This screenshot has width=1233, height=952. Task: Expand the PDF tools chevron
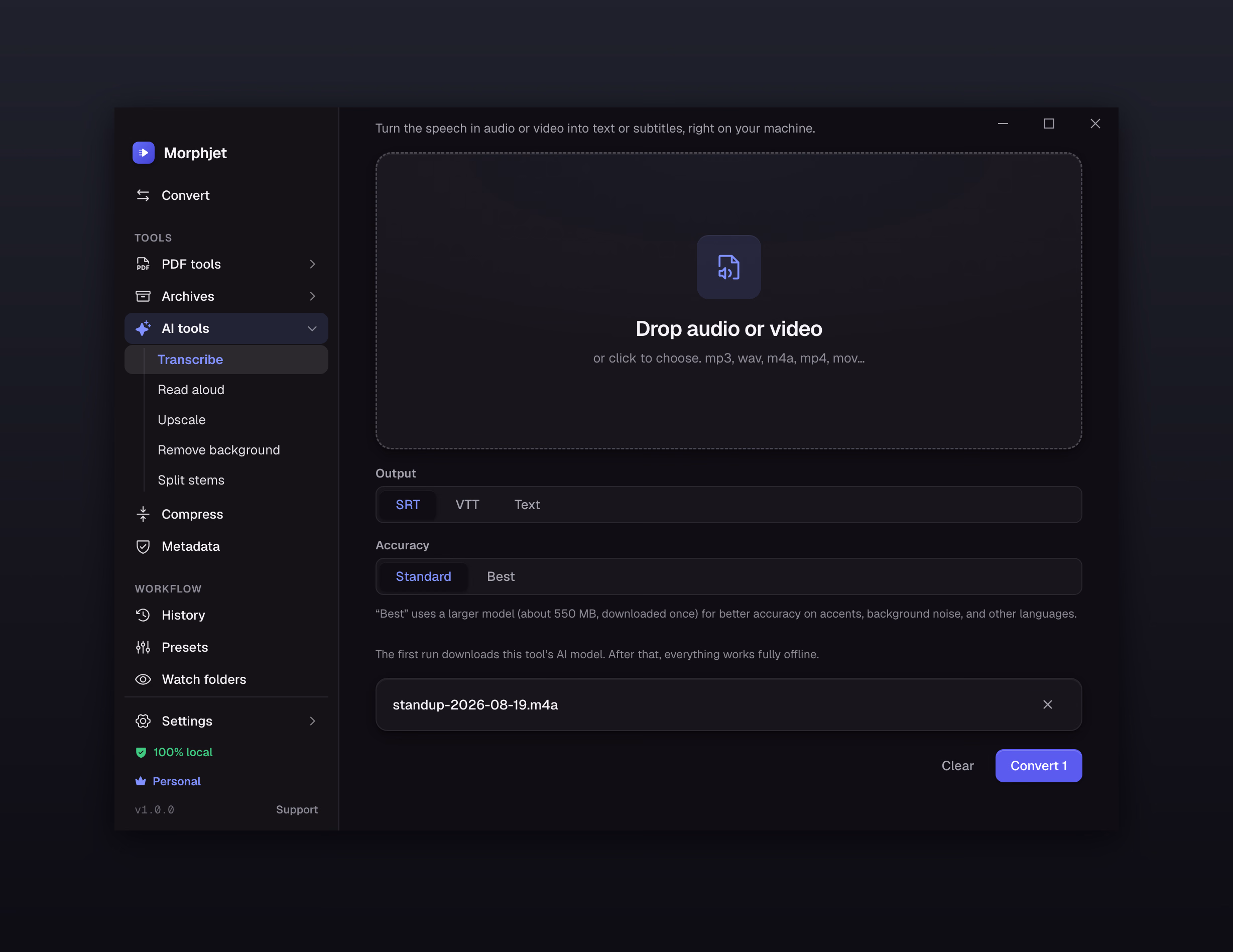[312, 264]
